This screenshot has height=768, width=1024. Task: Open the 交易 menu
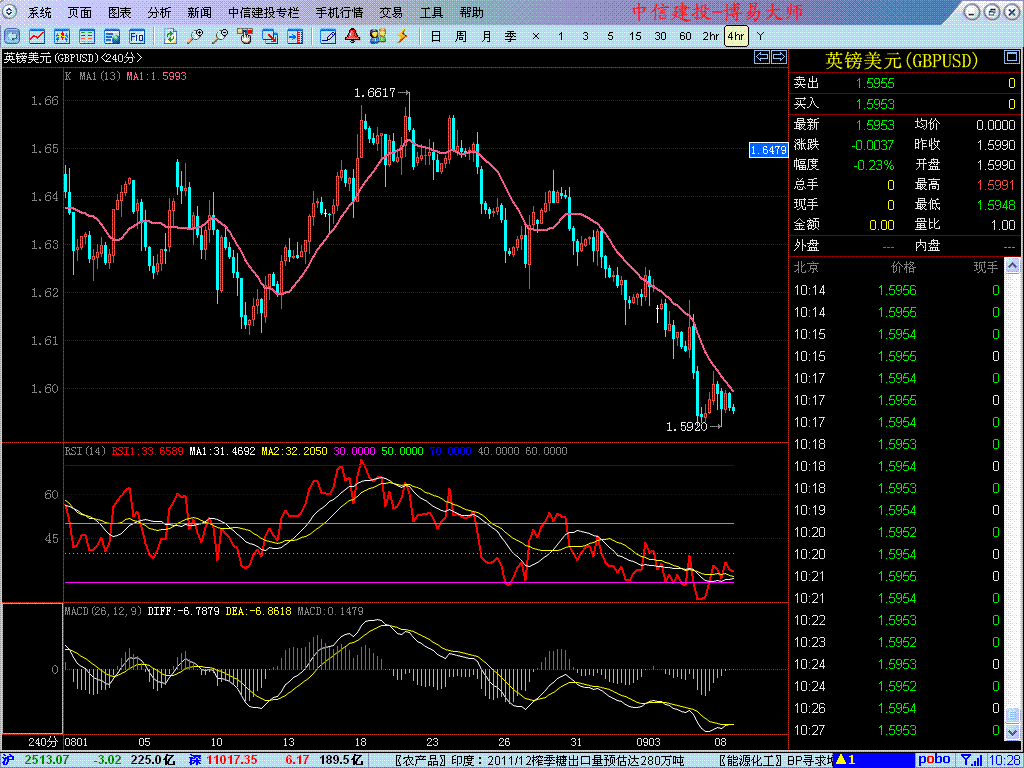click(x=391, y=13)
